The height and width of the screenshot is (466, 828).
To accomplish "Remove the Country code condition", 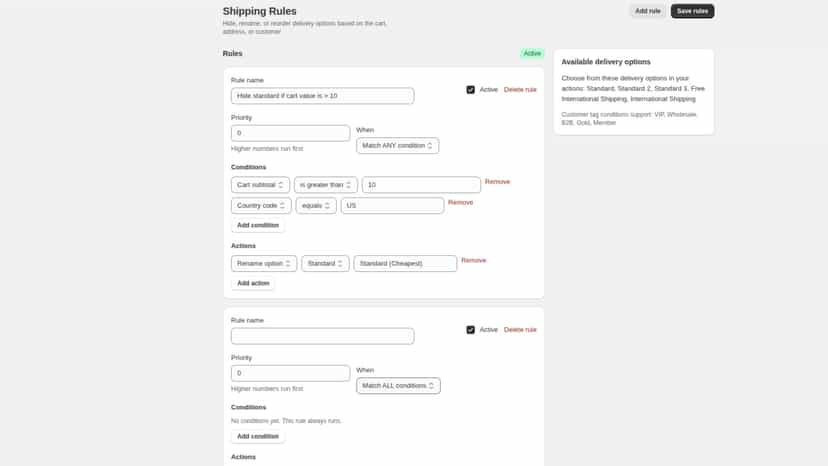I will (460, 202).
